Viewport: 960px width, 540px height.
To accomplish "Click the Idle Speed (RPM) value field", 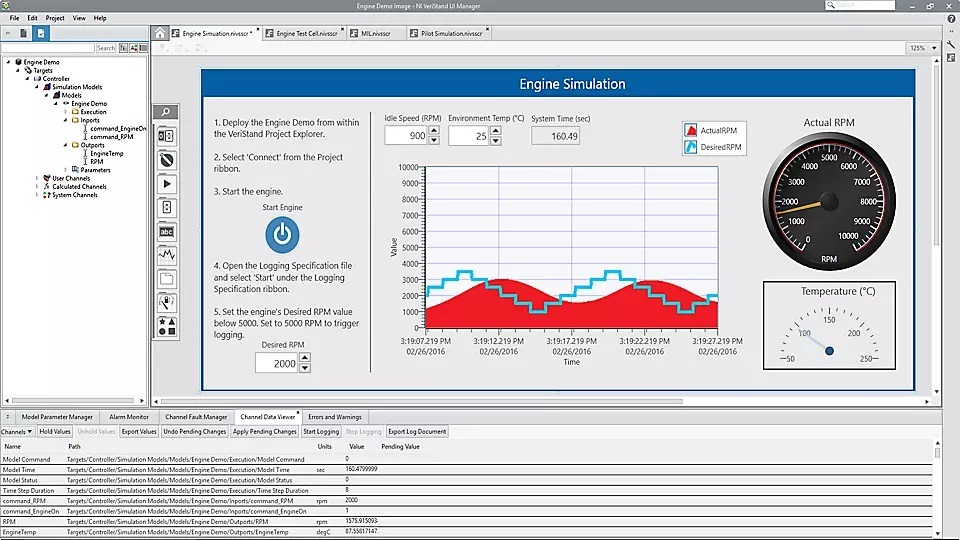I will (x=405, y=136).
